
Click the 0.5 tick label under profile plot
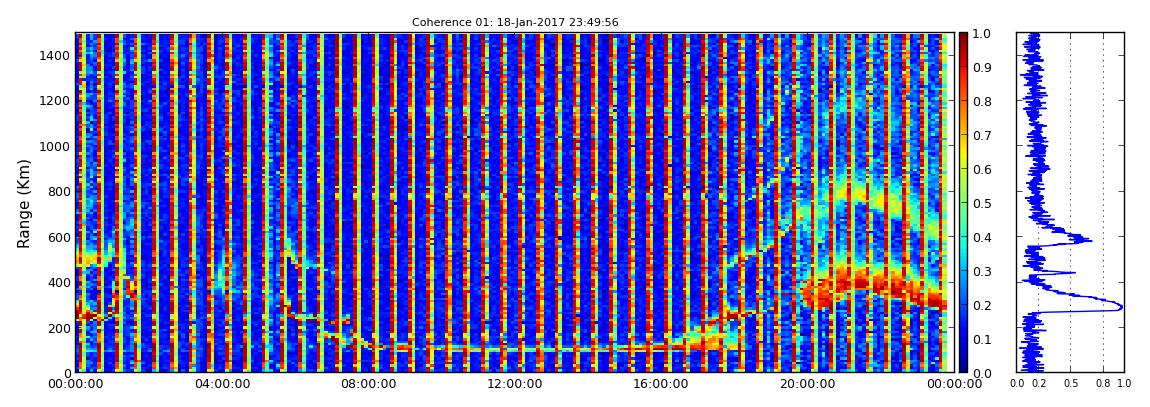pos(1071,384)
